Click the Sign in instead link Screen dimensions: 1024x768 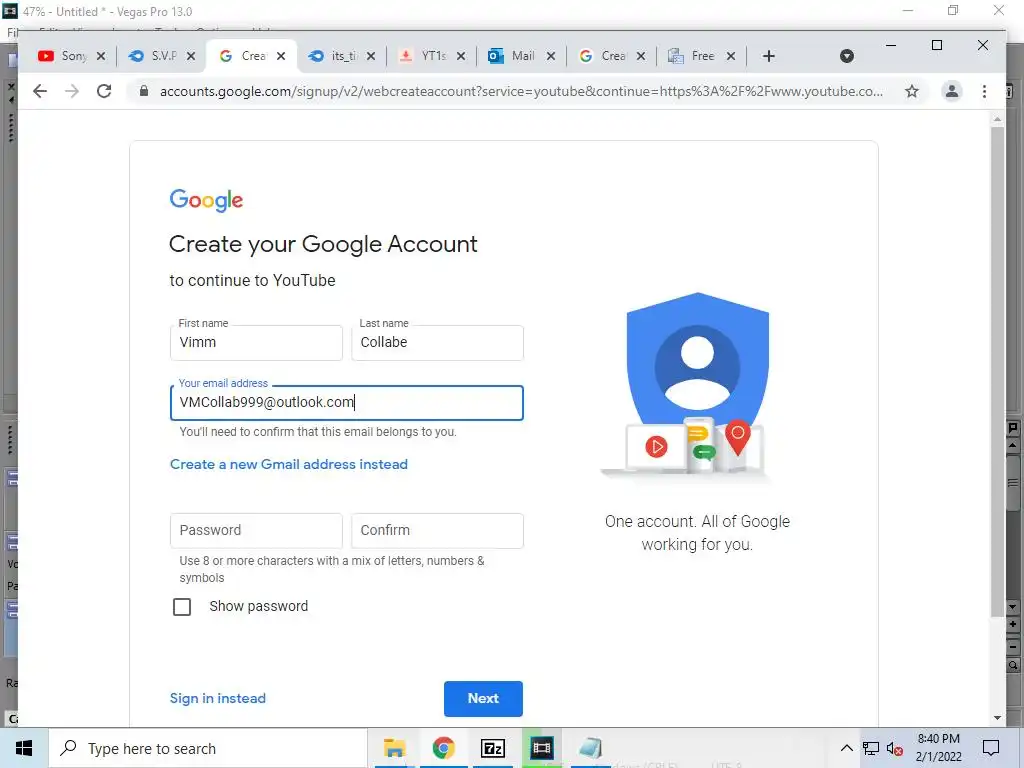tap(217, 698)
